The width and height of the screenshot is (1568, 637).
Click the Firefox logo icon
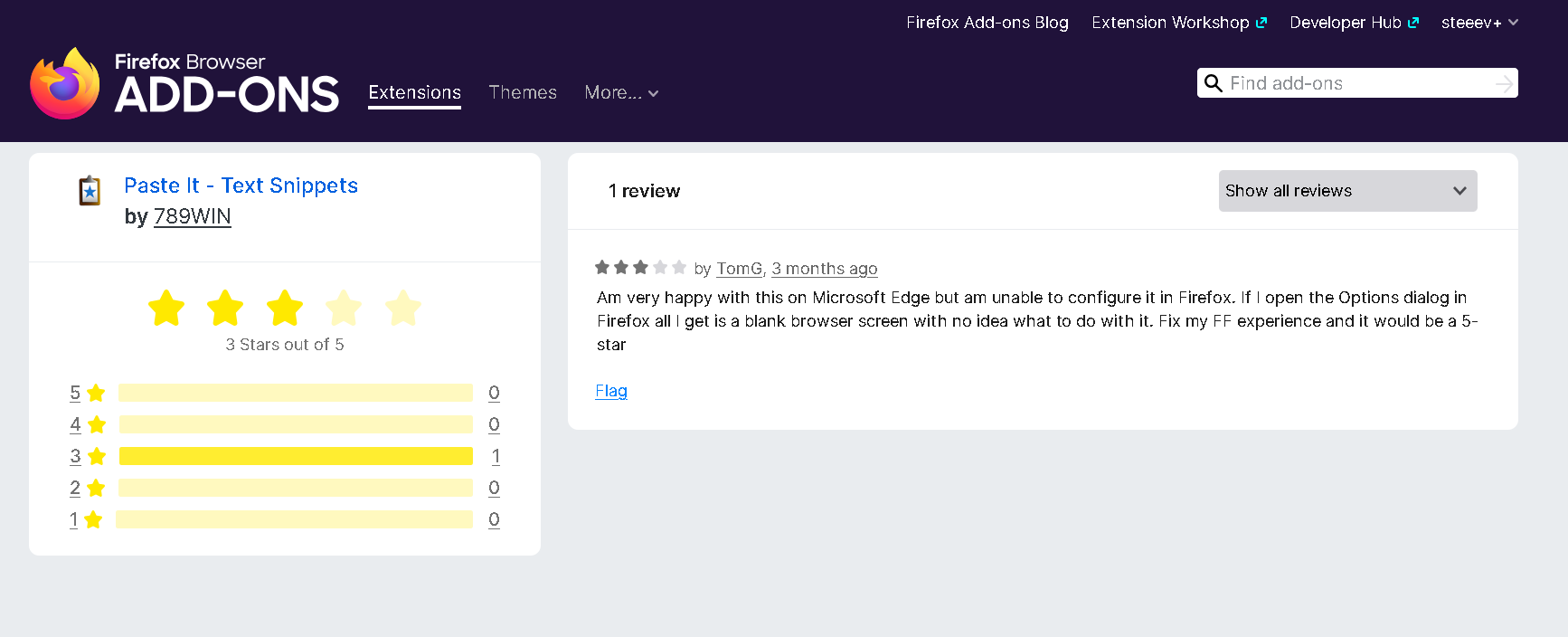[x=65, y=83]
